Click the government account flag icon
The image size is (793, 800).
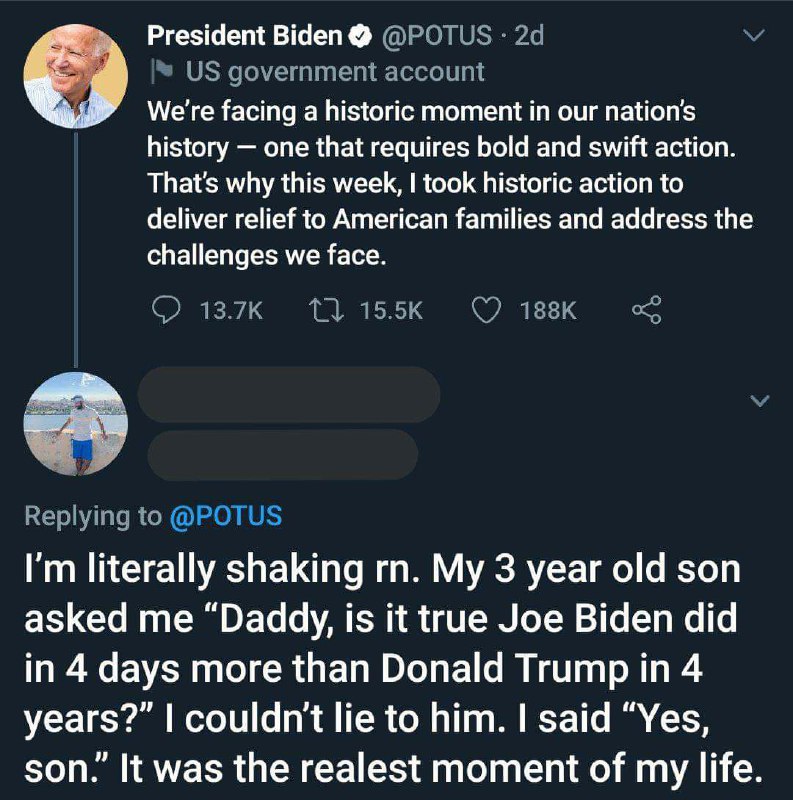pyautogui.click(x=157, y=72)
